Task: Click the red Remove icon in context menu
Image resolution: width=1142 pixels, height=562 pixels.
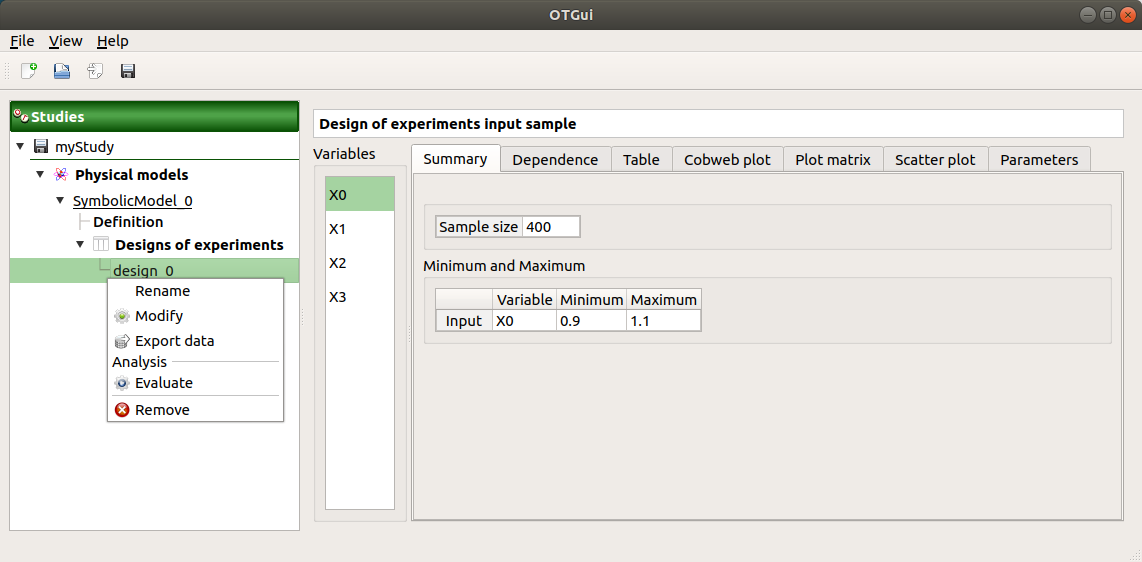Action: [122, 410]
